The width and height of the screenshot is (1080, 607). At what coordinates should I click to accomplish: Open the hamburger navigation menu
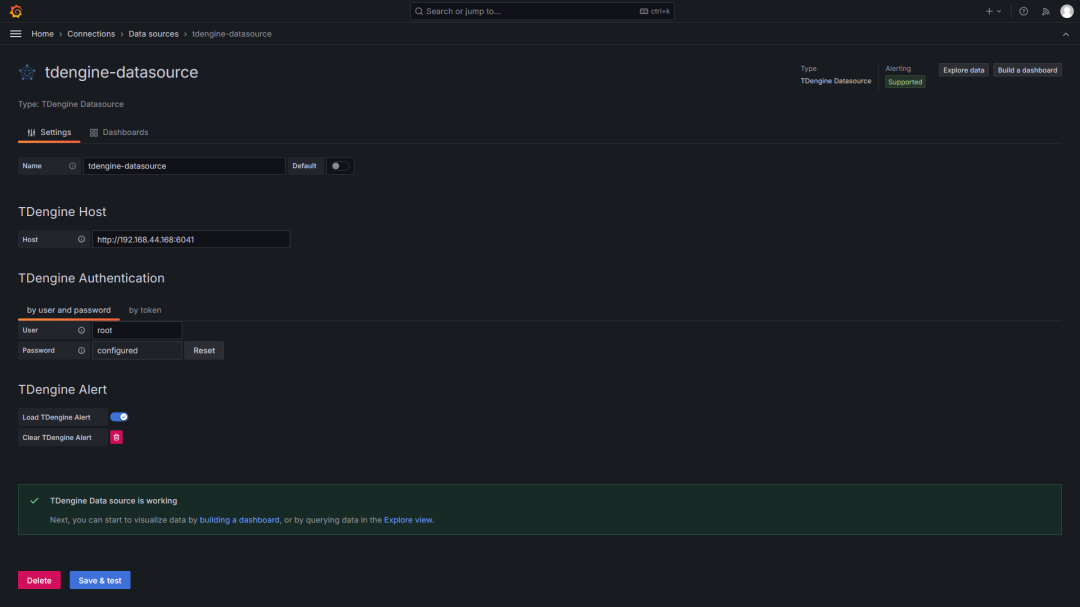coord(16,34)
